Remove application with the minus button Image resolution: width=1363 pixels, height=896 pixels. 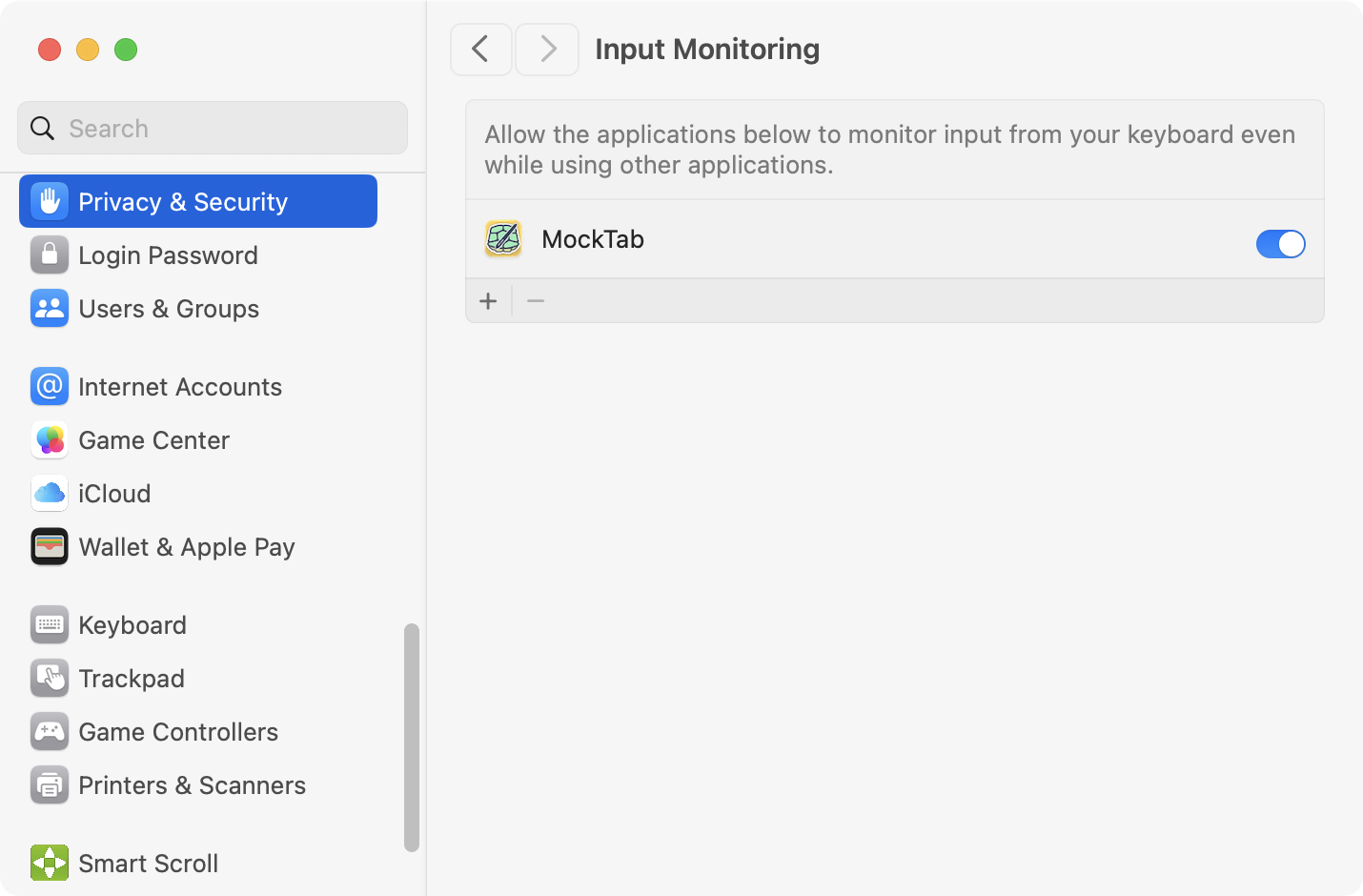pyautogui.click(x=536, y=301)
